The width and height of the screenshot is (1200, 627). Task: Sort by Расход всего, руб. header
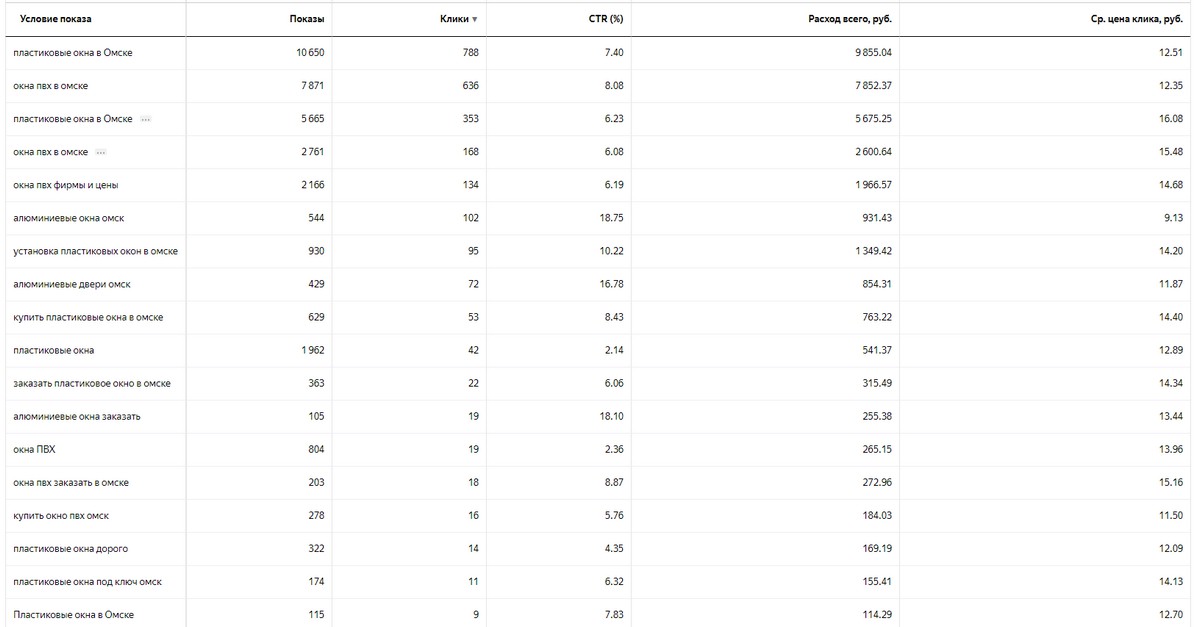(850, 19)
